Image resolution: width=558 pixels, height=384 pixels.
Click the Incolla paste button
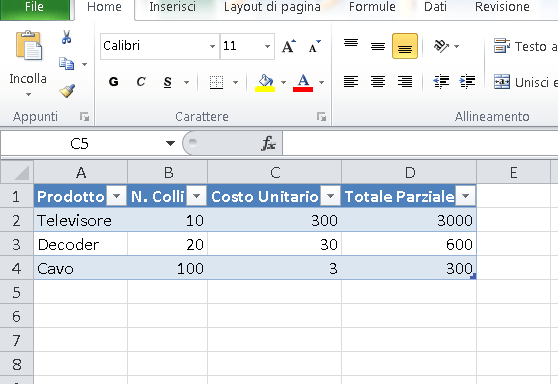(x=28, y=64)
